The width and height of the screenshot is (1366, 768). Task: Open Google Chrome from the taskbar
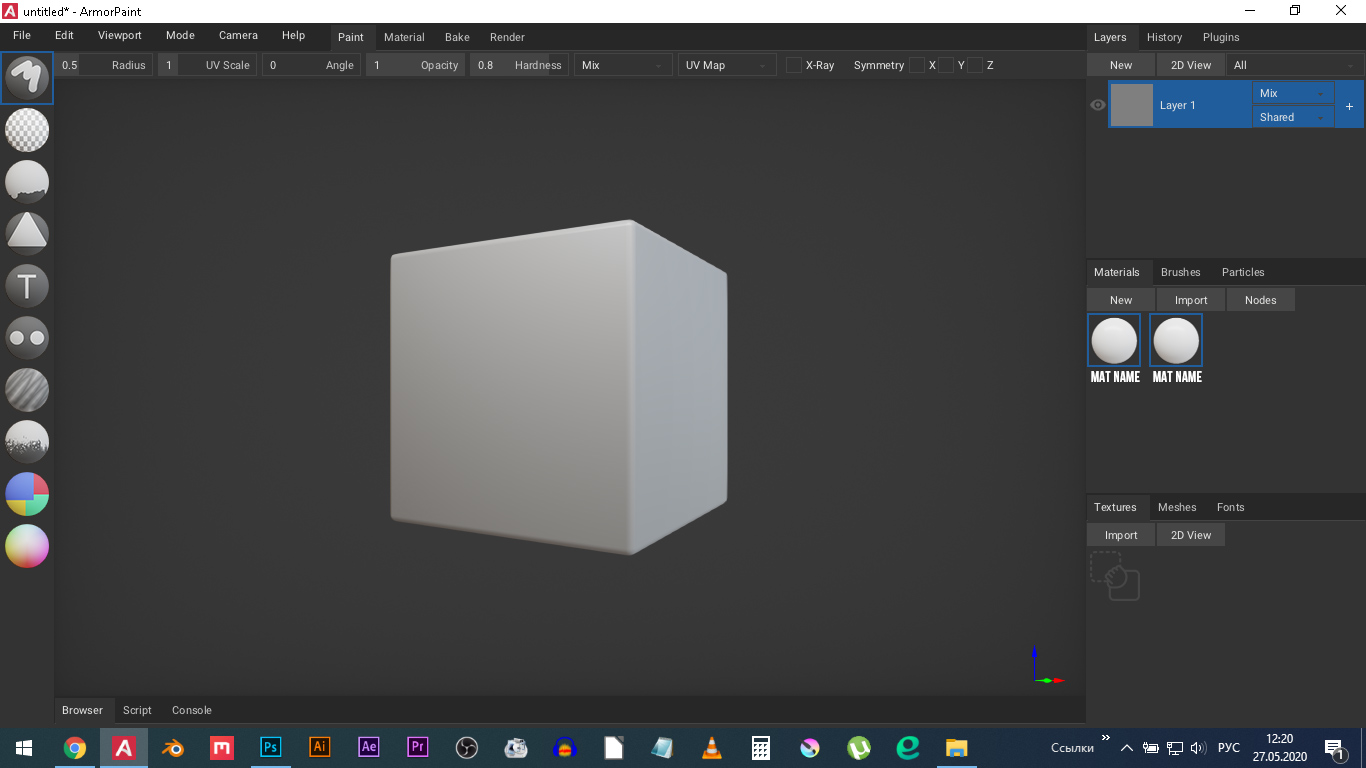[x=75, y=747]
